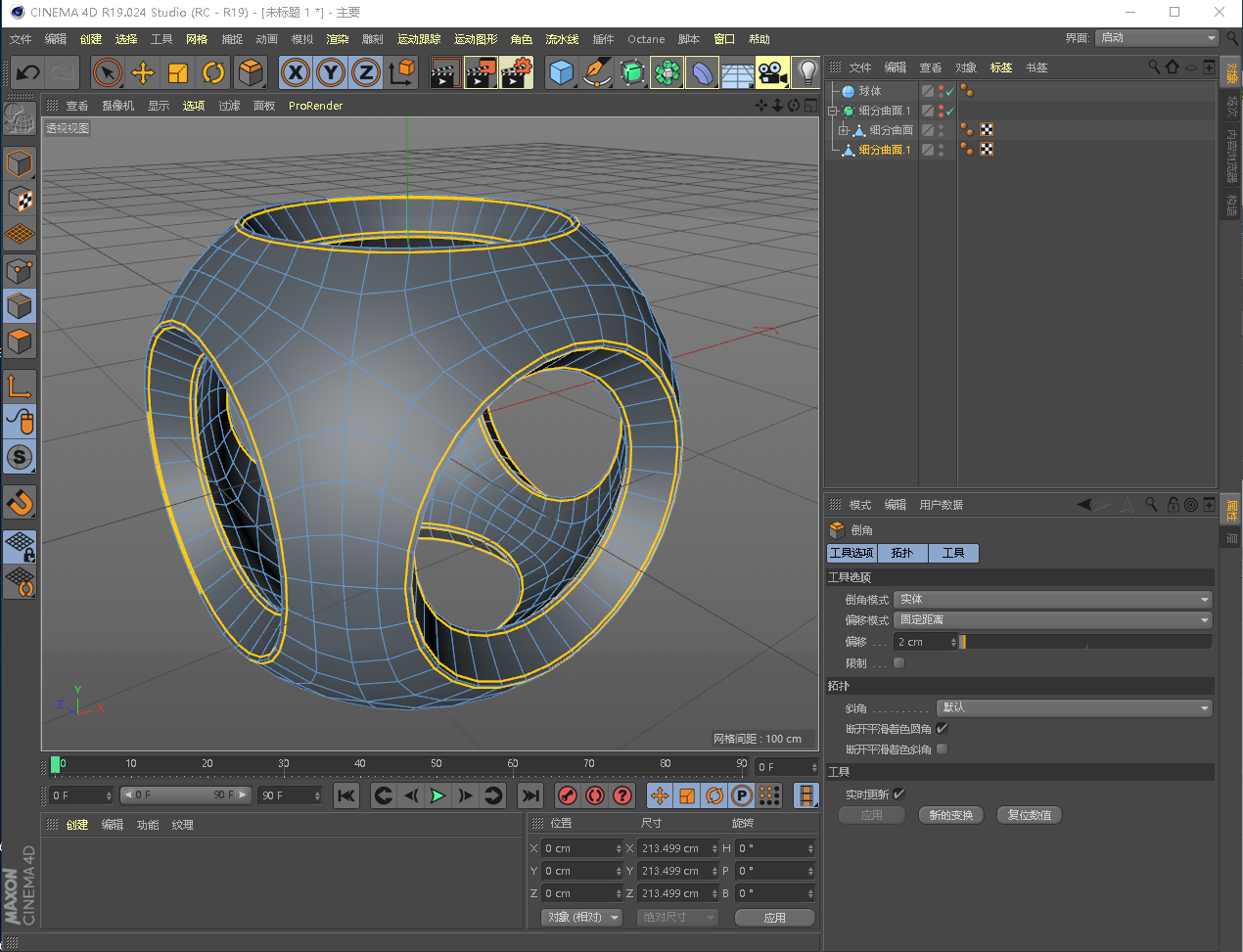Click the Camera object icon

click(x=771, y=72)
